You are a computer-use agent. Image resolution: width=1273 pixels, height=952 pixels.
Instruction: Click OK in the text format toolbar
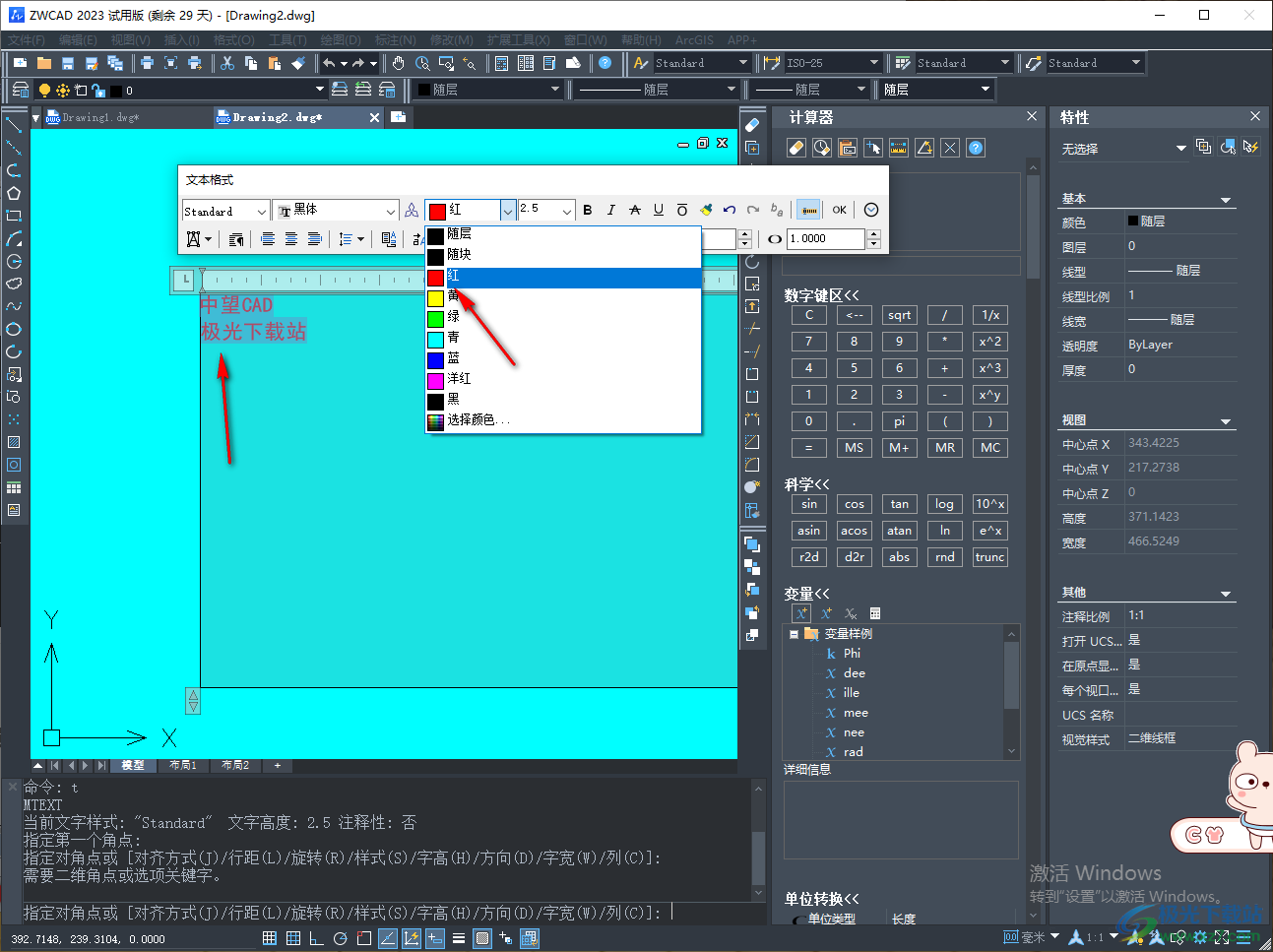(840, 210)
